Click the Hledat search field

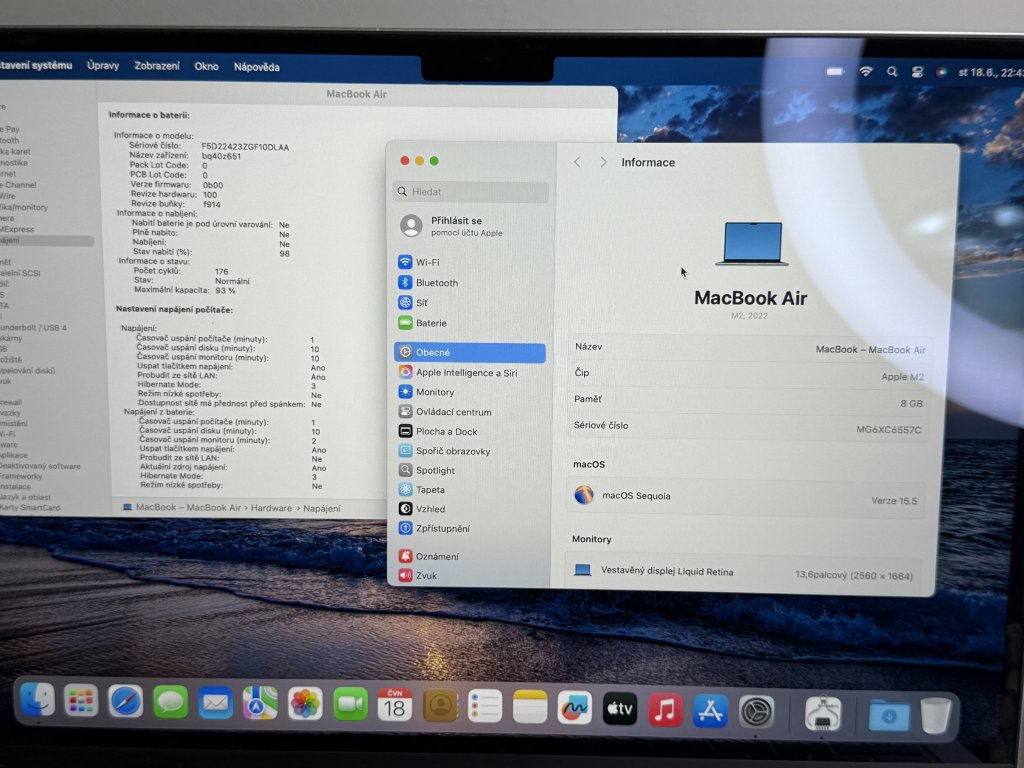pos(470,191)
